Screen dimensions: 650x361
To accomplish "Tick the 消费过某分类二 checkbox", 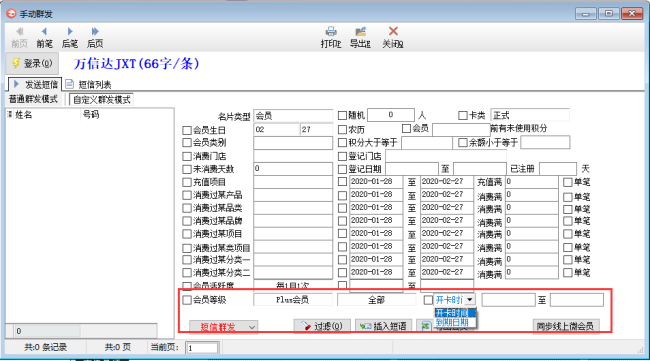I will coord(187,273).
